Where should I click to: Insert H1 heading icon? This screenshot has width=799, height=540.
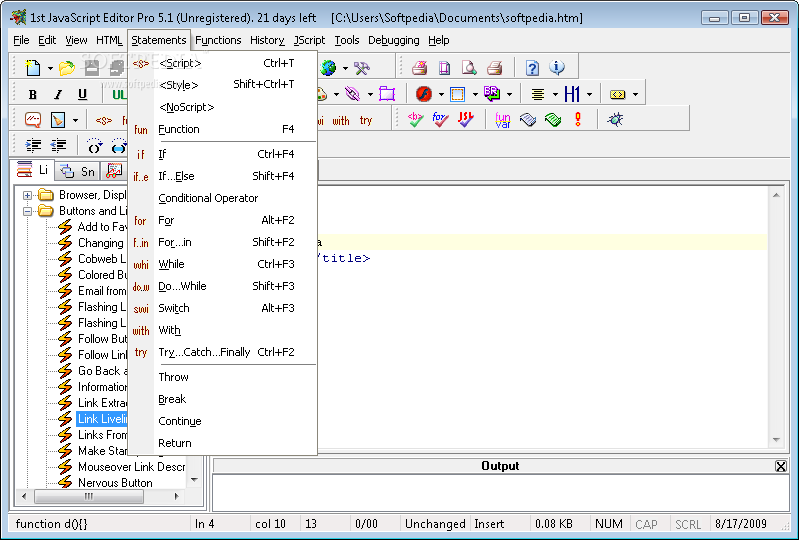tap(572, 94)
